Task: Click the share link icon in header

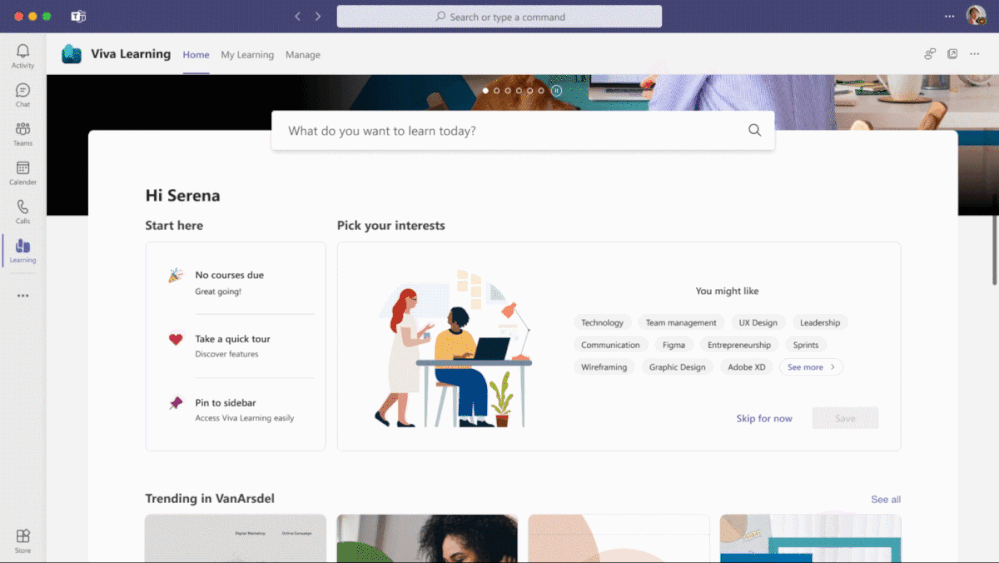Action: click(930, 54)
